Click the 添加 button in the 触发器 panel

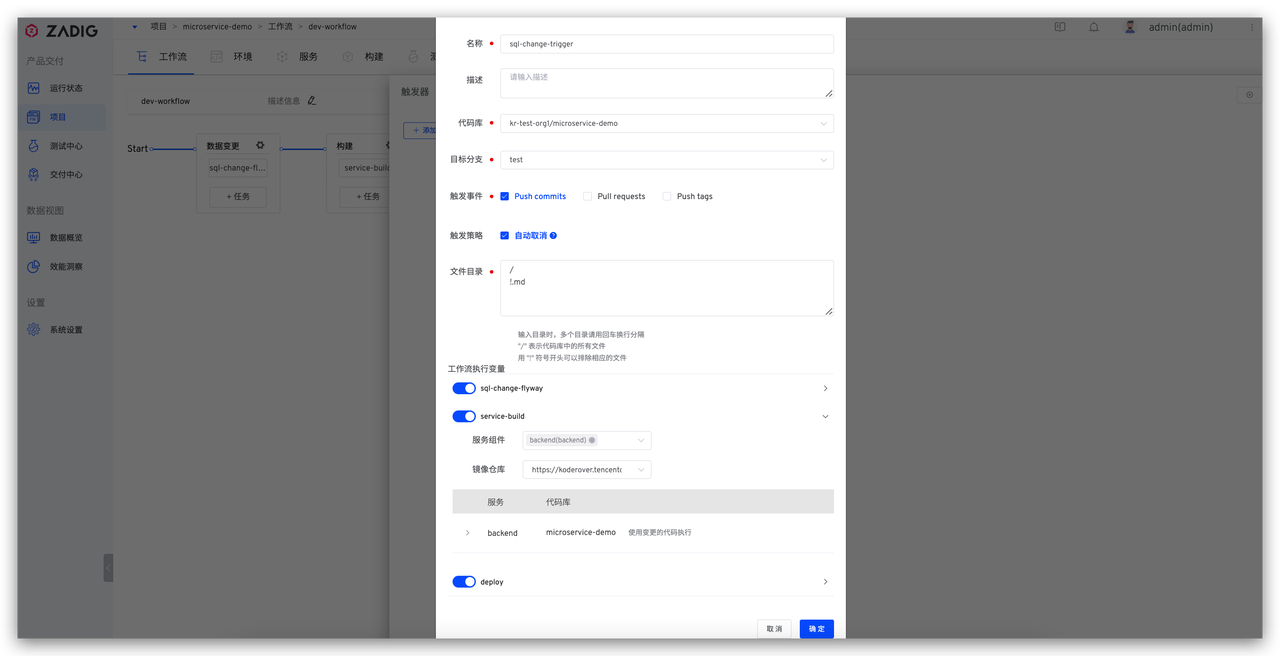(420, 131)
